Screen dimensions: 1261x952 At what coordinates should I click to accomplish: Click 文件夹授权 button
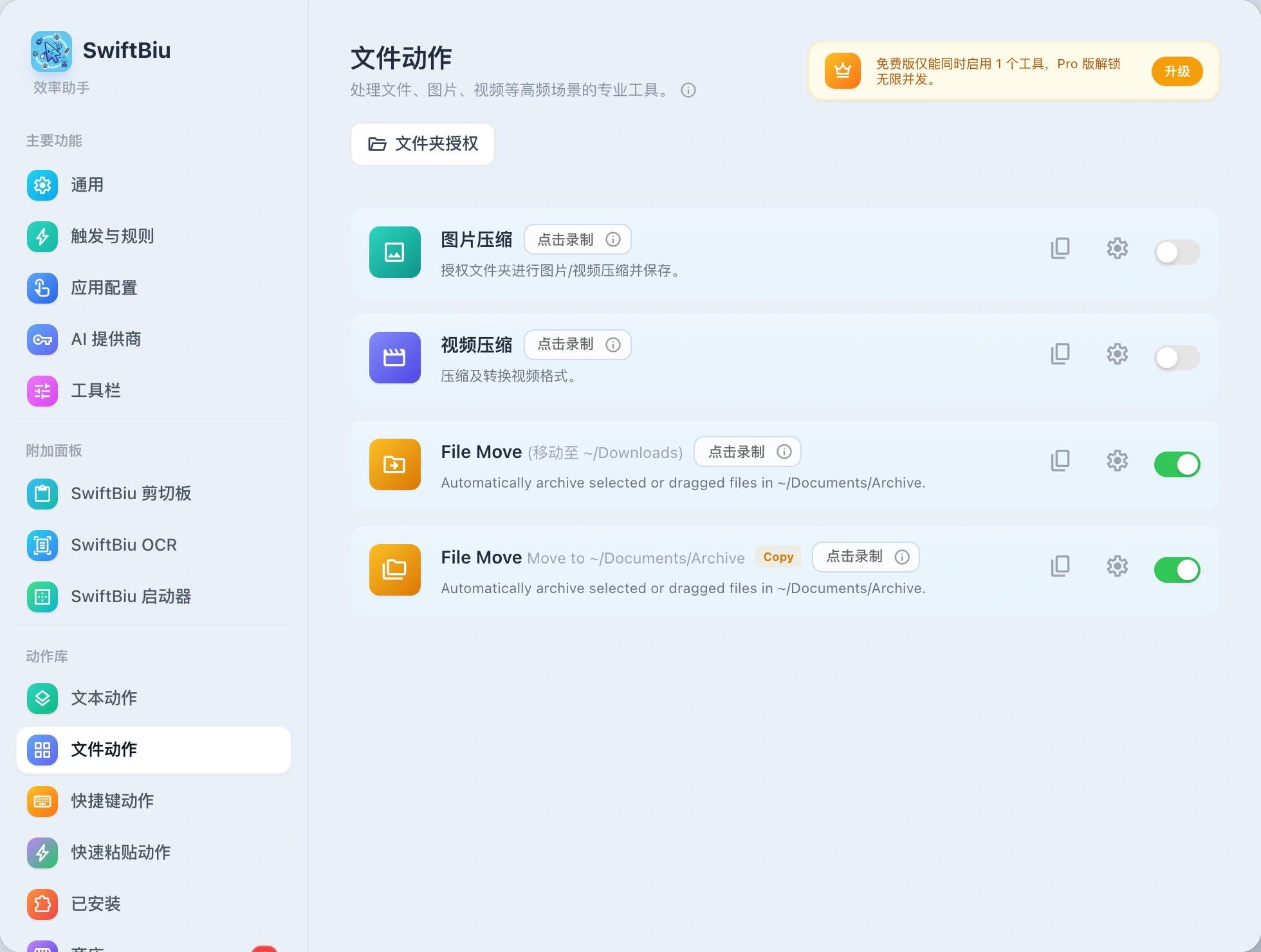pos(422,144)
